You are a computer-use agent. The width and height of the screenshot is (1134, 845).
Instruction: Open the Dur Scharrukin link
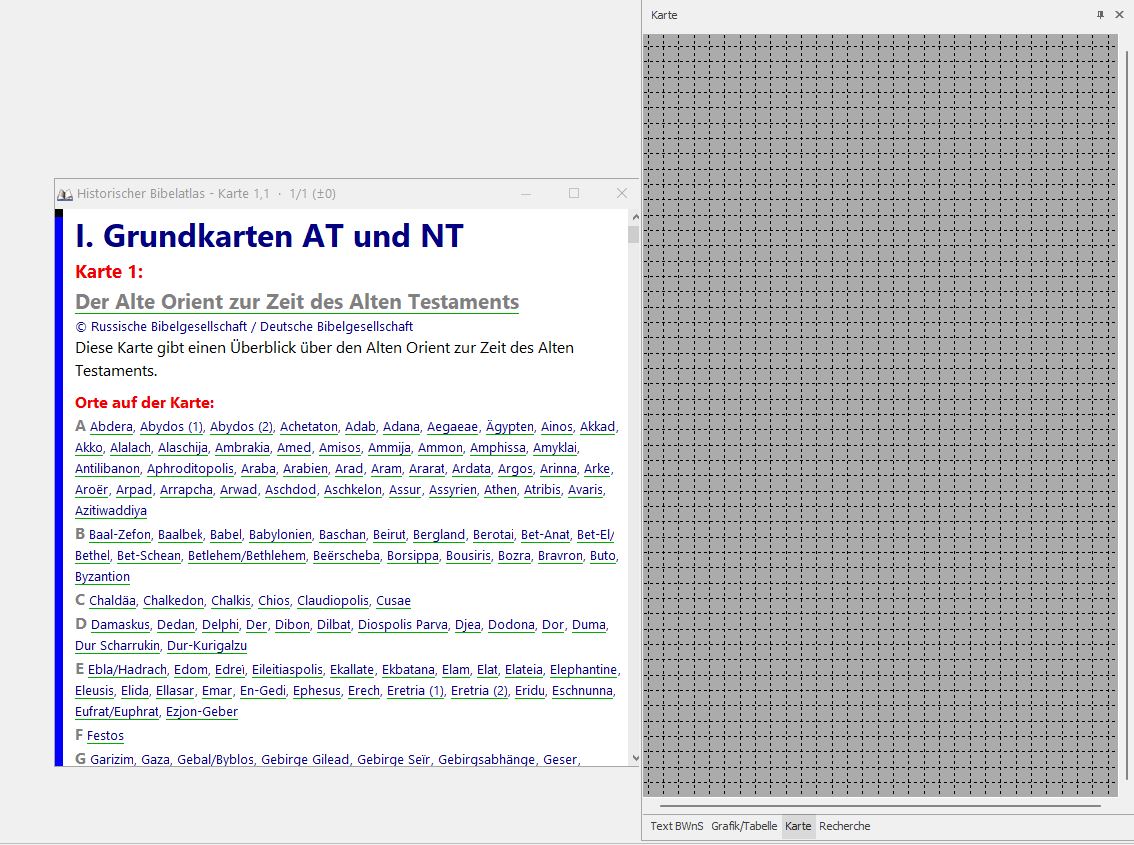coord(117,645)
